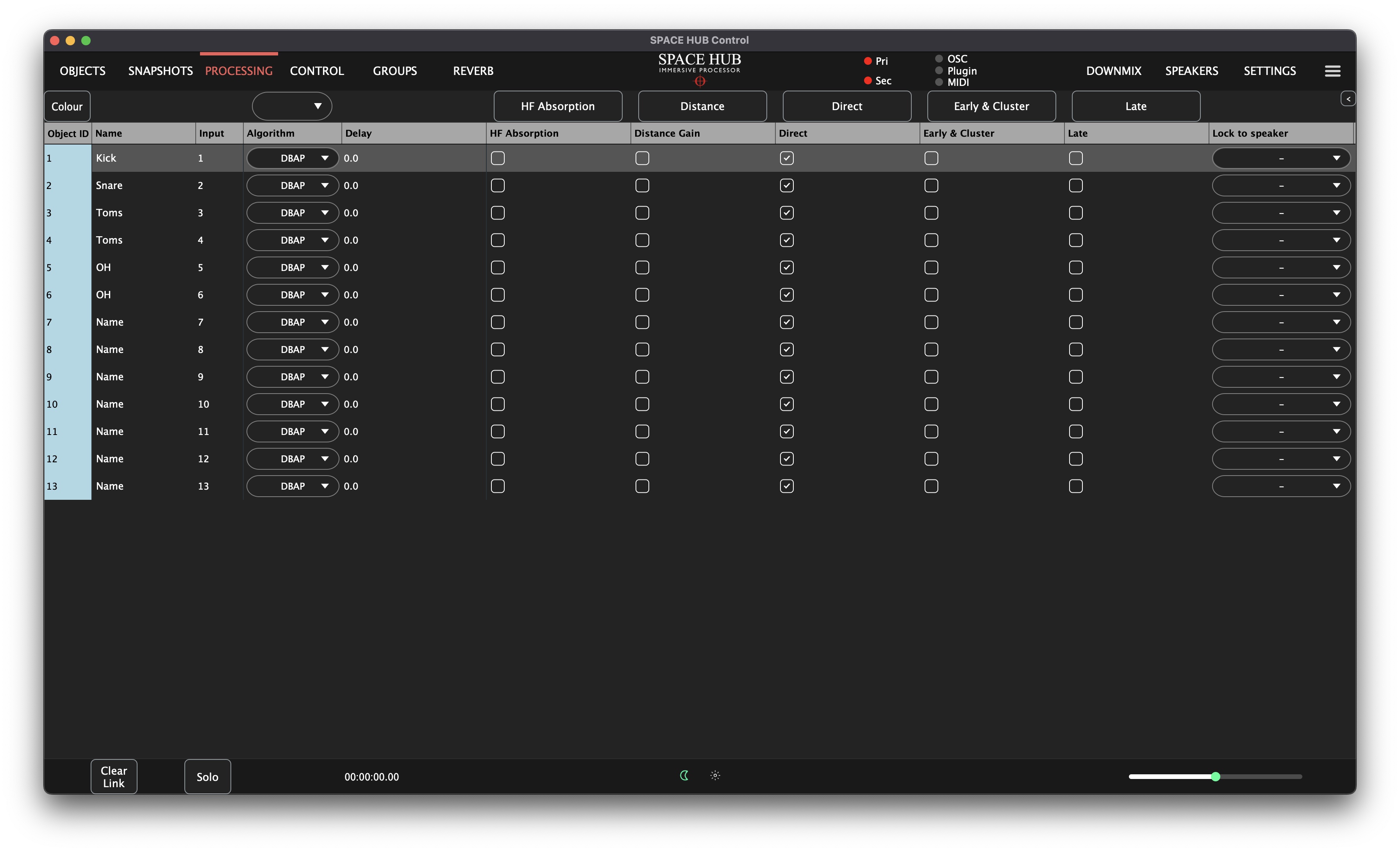Enable Distance Gain for object 13
The width and height of the screenshot is (1400, 852).
point(642,486)
